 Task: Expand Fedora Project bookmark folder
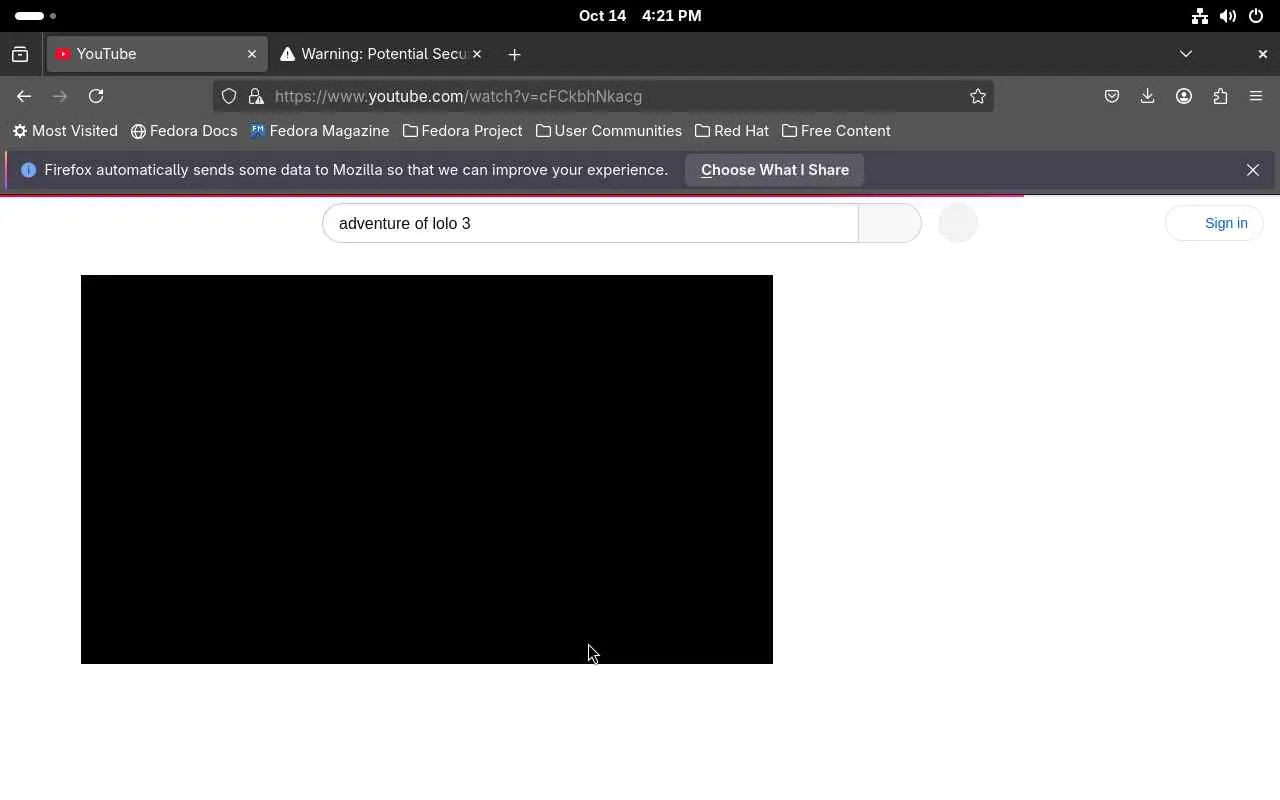pos(463,131)
